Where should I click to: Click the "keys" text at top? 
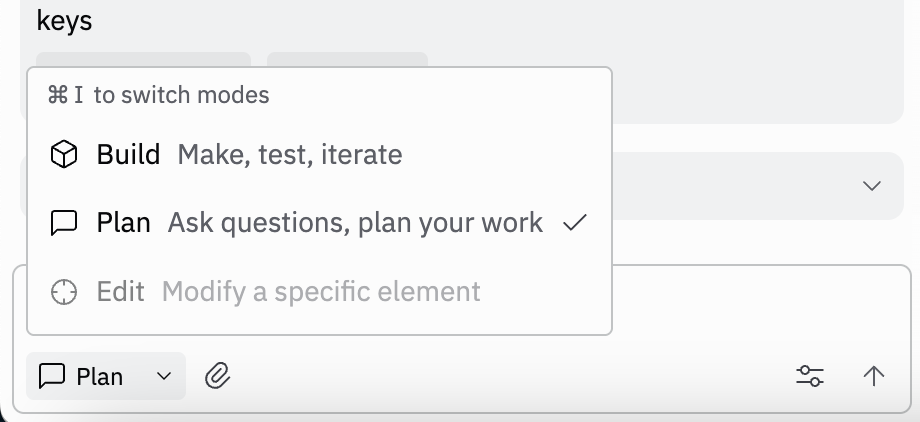[x=64, y=20]
